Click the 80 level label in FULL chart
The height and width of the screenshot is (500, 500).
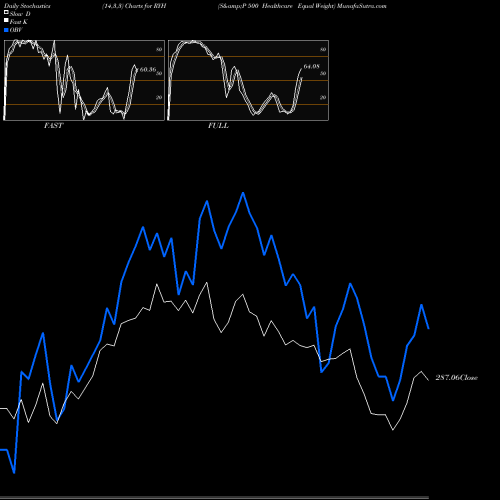(323, 49)
